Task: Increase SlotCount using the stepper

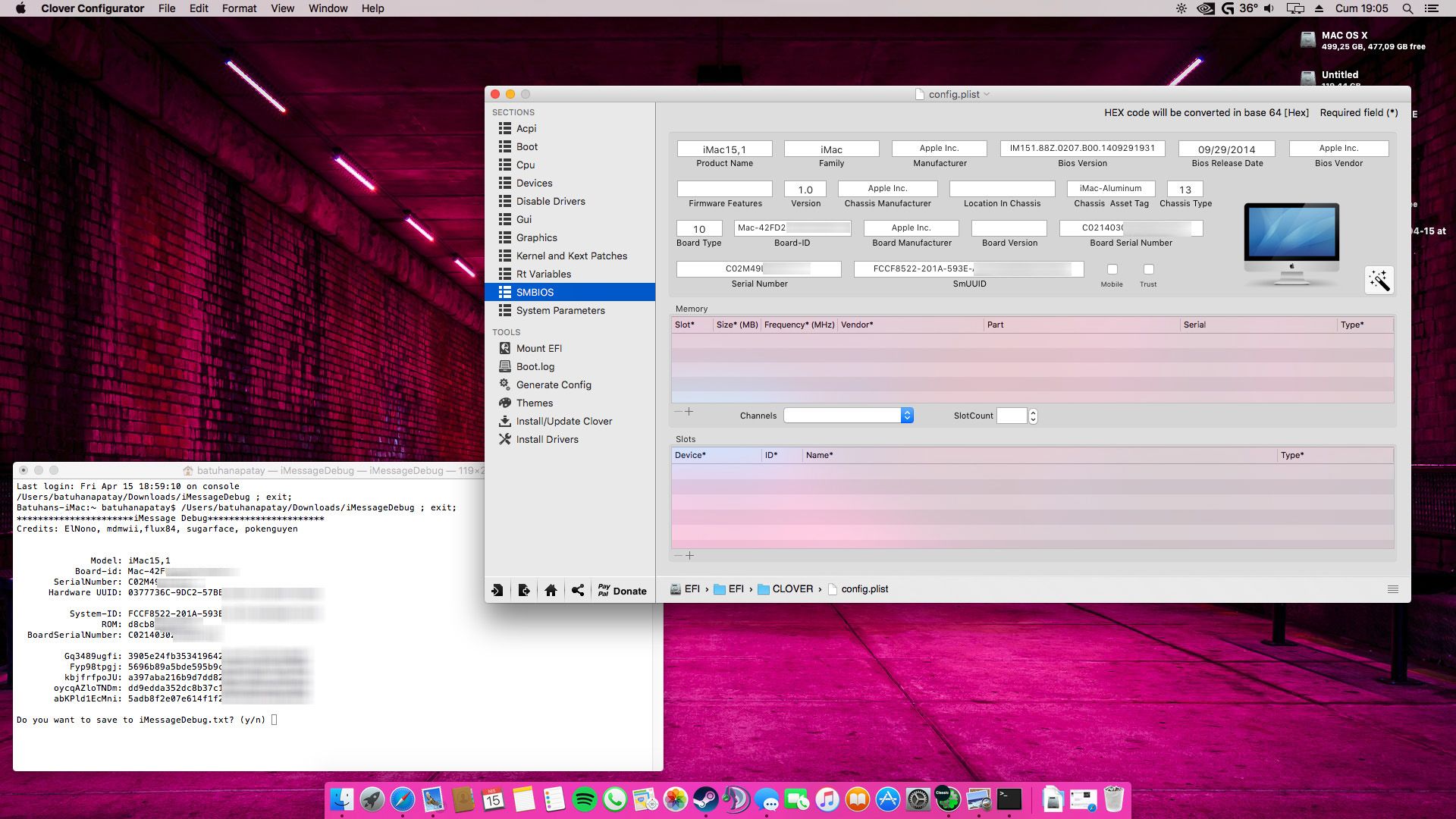Action: [1033, 412]
